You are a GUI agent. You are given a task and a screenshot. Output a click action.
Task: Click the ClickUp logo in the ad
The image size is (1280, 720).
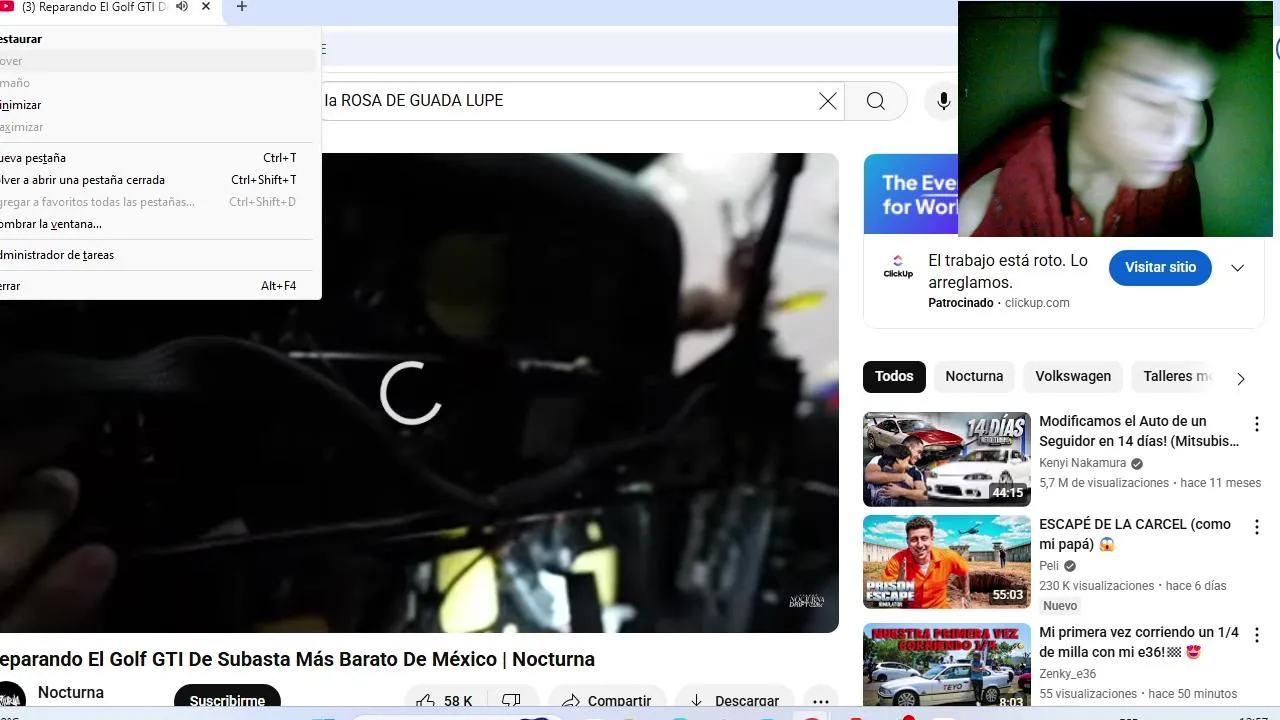point(898,267)
